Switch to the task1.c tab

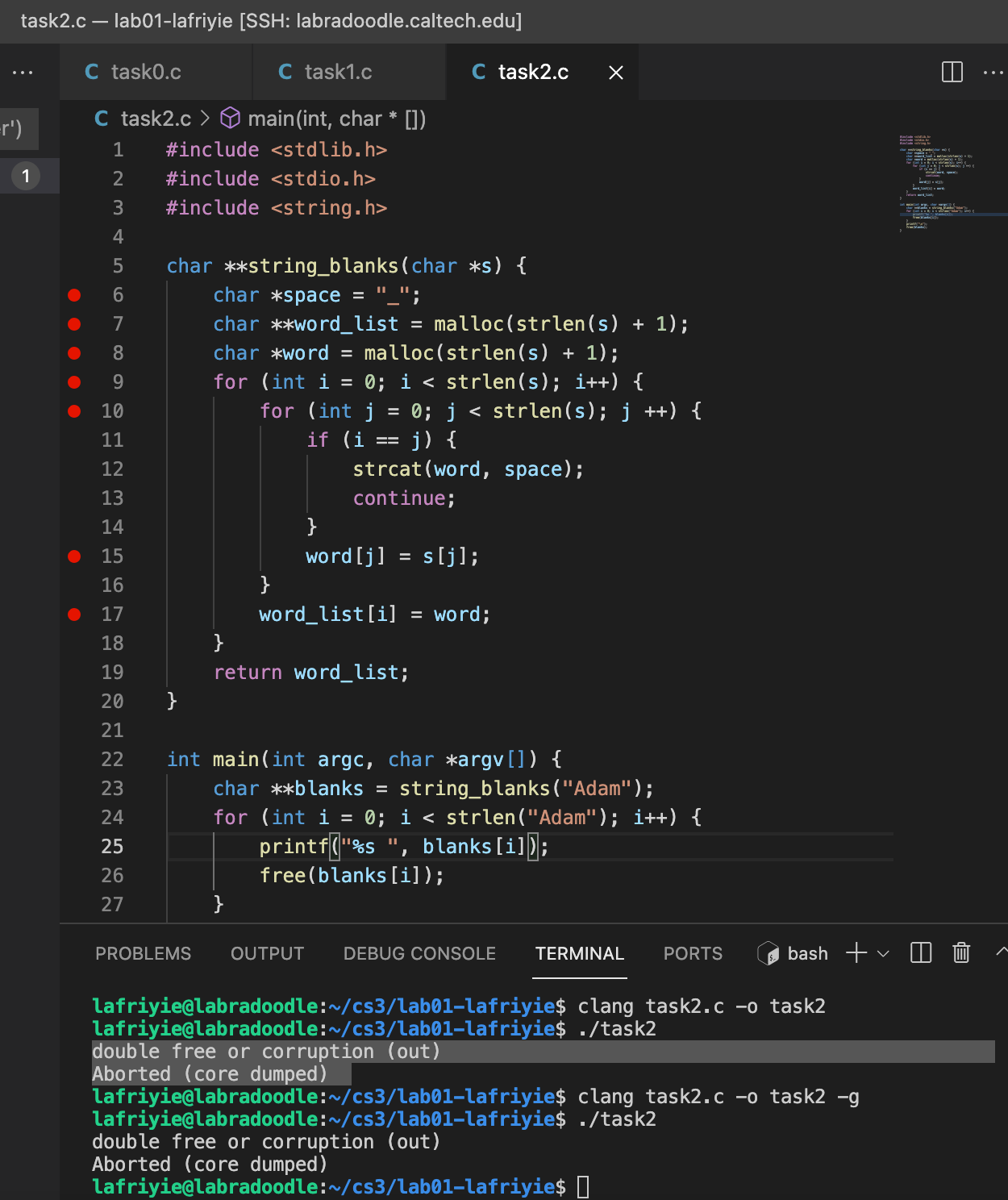pyautogui.click(x=337, y=73)
